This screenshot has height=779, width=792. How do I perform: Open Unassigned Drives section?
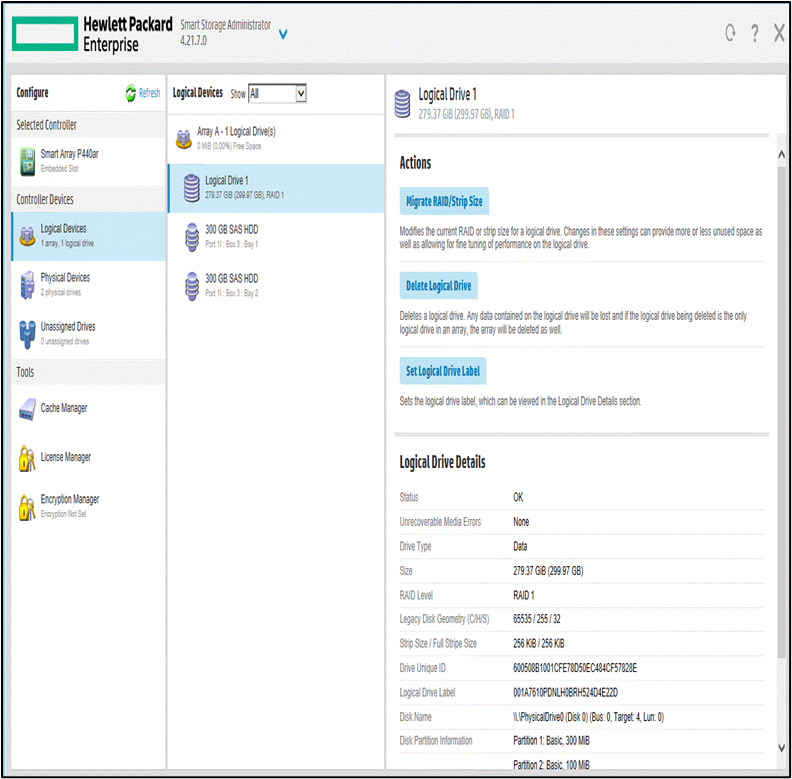88,334
